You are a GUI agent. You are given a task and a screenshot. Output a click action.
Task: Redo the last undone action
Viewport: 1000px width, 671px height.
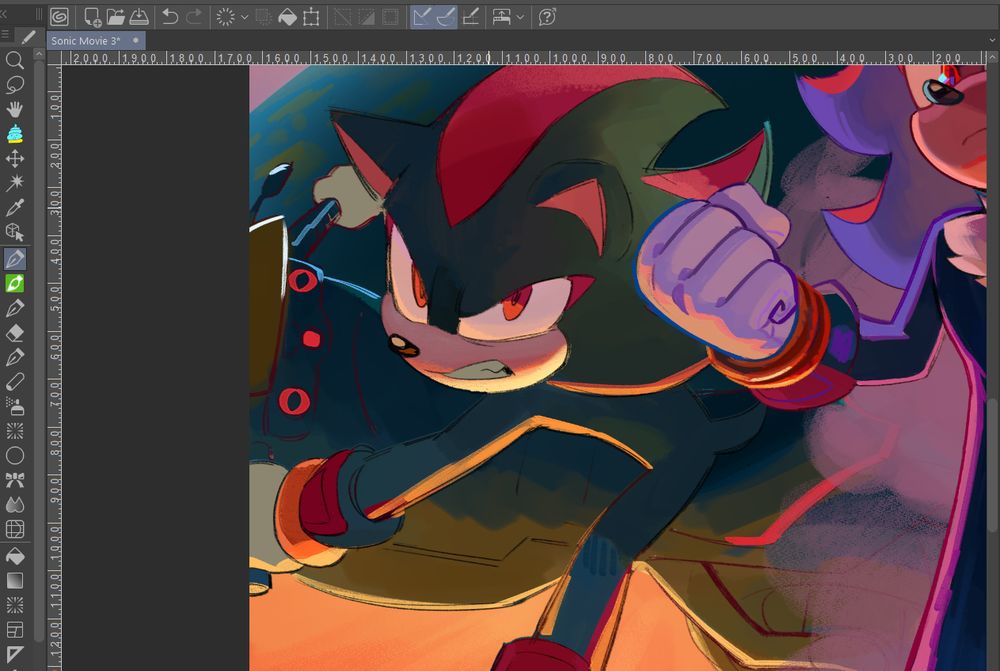click(x=194, y=17)
